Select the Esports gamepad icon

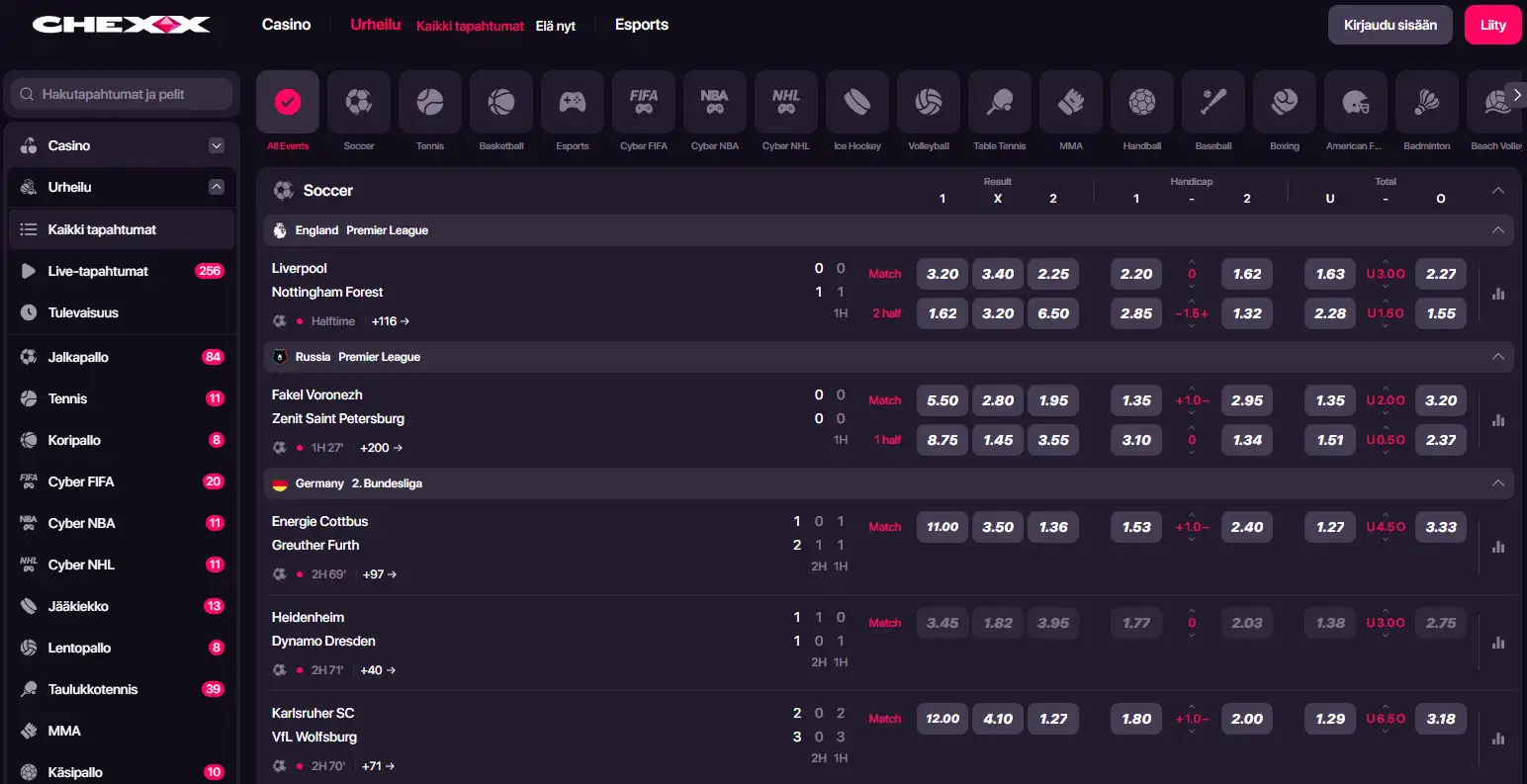pos(573,102)
